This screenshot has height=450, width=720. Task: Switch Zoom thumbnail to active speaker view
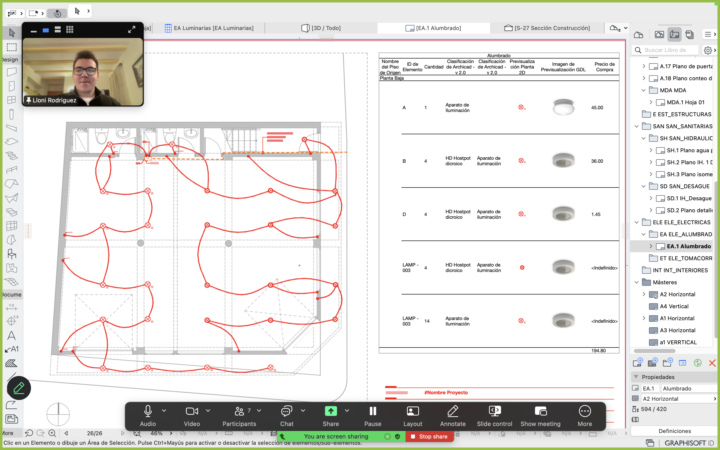coord(45,30)
